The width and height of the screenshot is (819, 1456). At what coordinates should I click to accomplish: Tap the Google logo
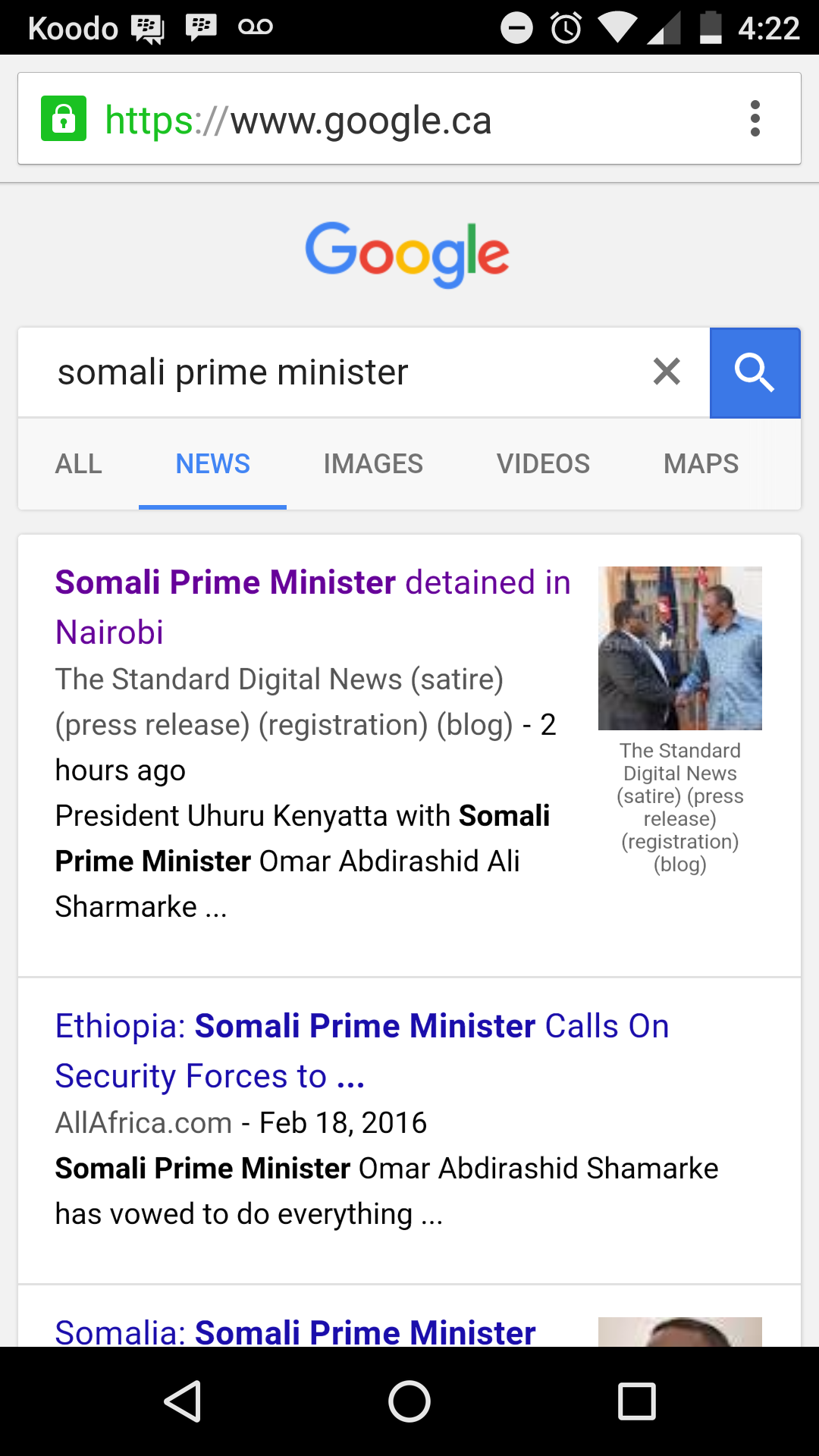pyautogui.click(x=407, y=254)
